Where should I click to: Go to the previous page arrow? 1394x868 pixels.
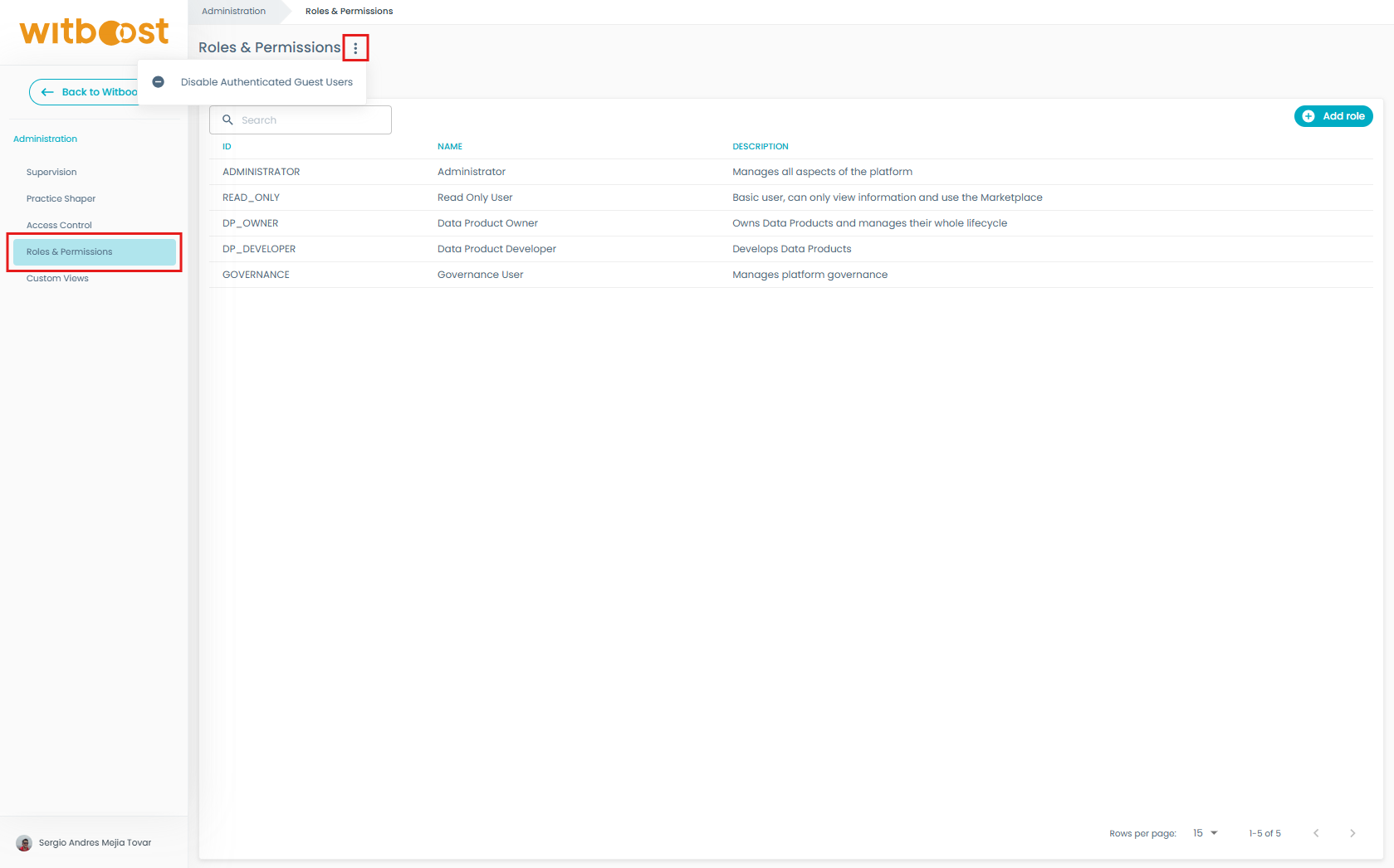1316,833
